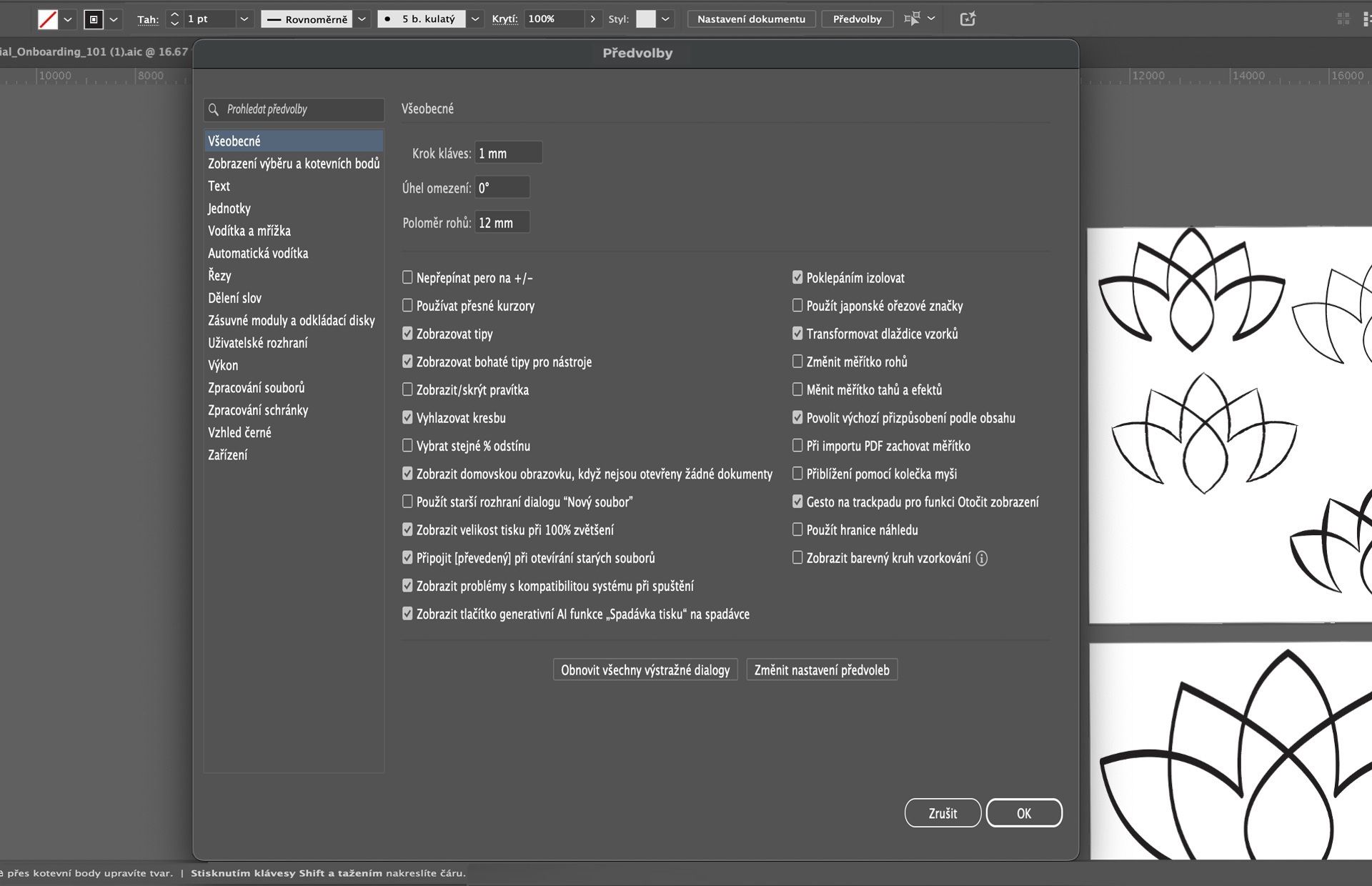Confirm preferences by clicking OK
This screenshot has width=1372, height=886.
(1024, 812)
